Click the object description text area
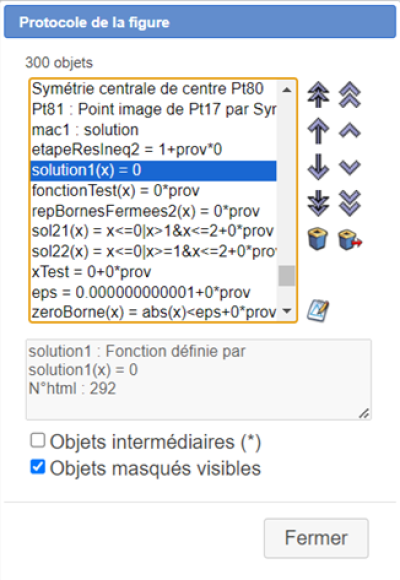 point(199,380)
